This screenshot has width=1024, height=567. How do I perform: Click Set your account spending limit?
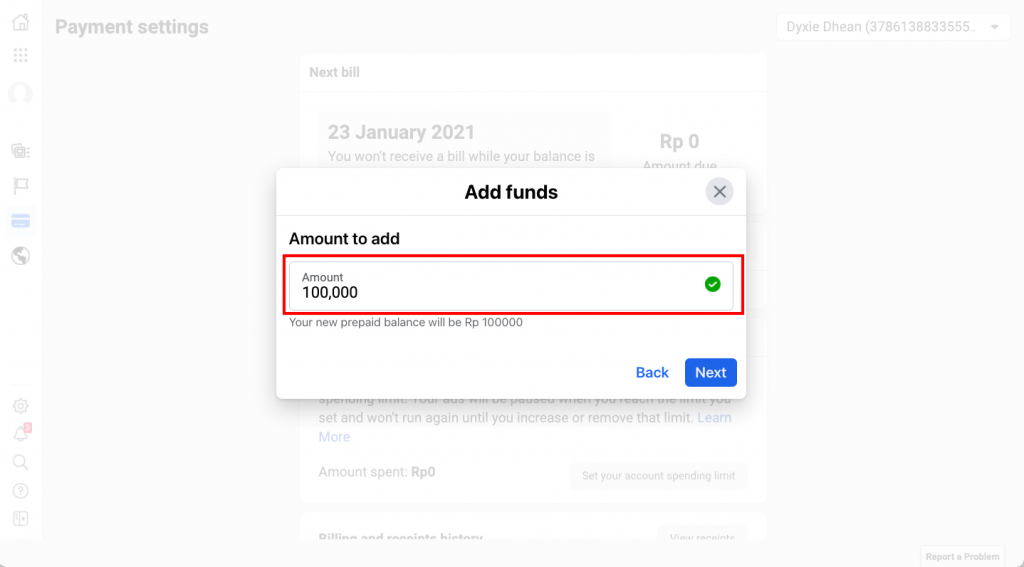click(x=658, y=476)
